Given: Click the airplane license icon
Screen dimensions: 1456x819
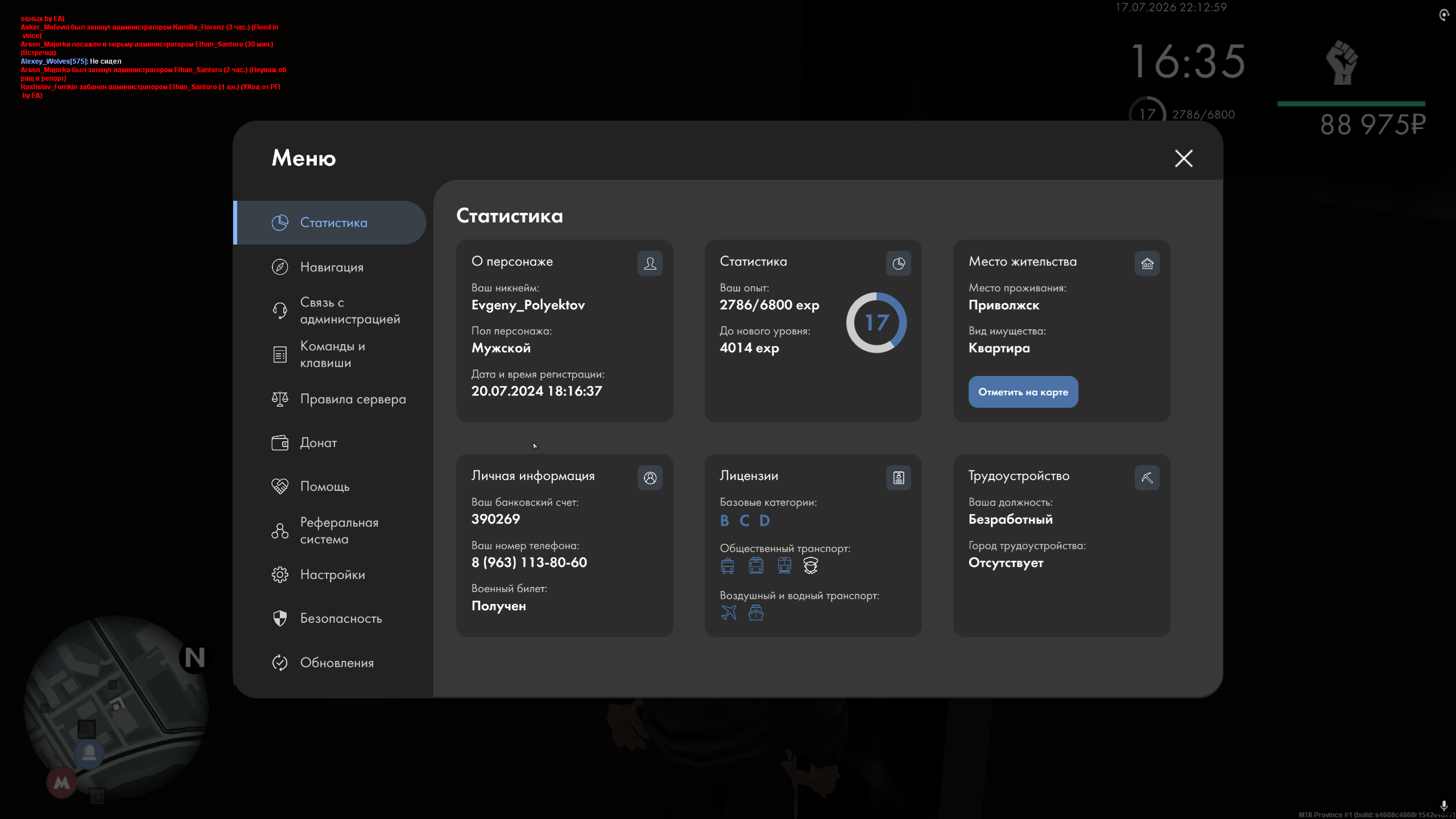Looking at the screenshot, I should (x=729, y=613).
